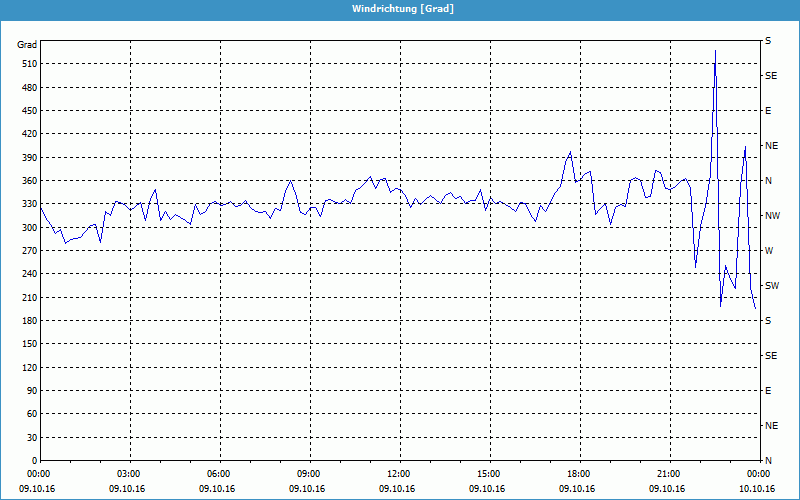Click the 21:00 time marker
Screen dimensions: 800x500
669,474
